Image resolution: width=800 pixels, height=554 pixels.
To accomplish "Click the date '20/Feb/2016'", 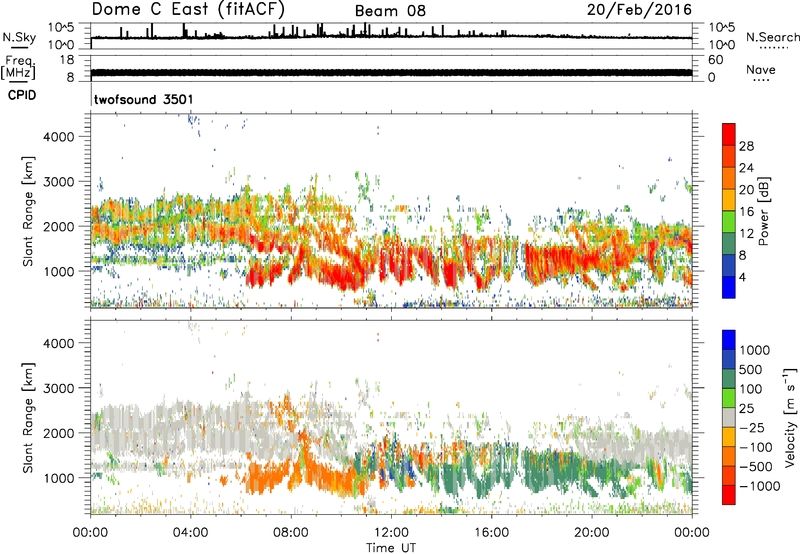I will click(x=639, y=9).
